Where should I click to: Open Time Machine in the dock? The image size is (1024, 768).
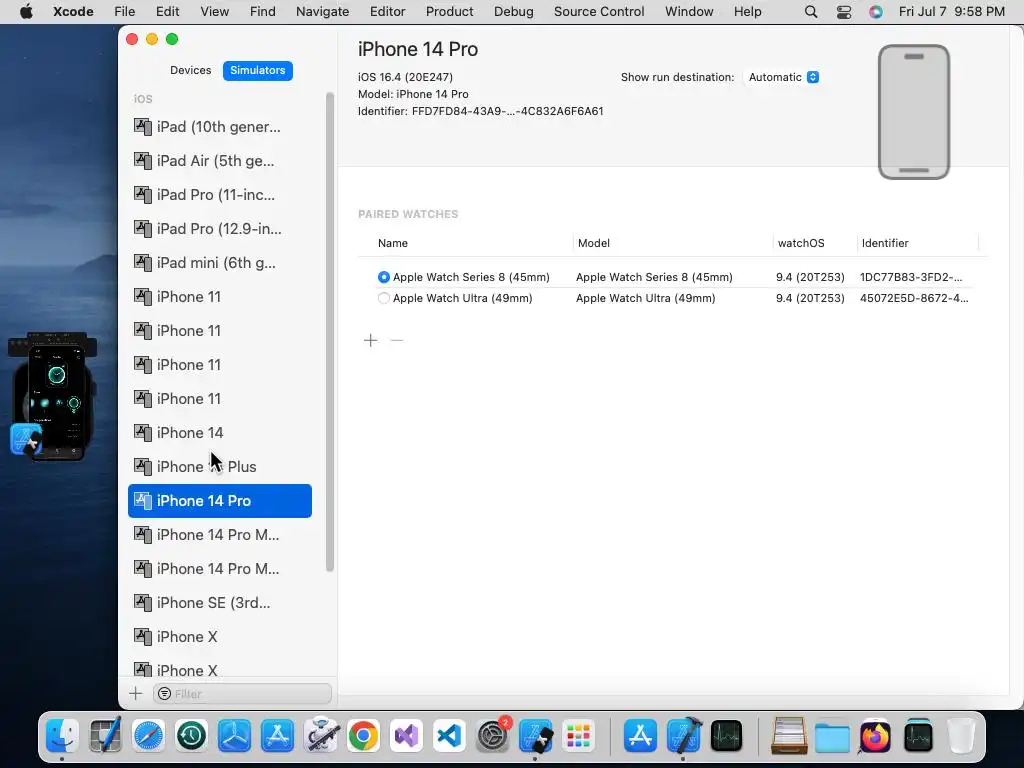pyautogui.click(x=191, y=735)
